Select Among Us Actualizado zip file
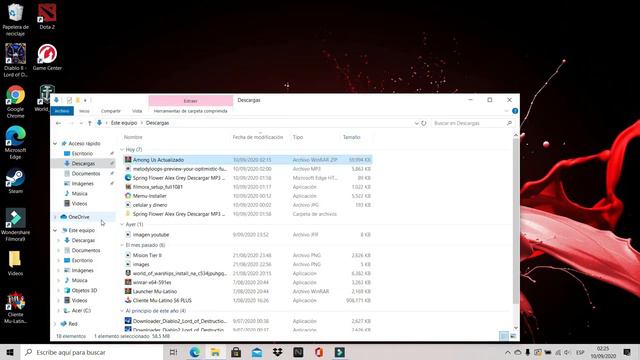The image size is (640, 360). (x=248, y=160)
